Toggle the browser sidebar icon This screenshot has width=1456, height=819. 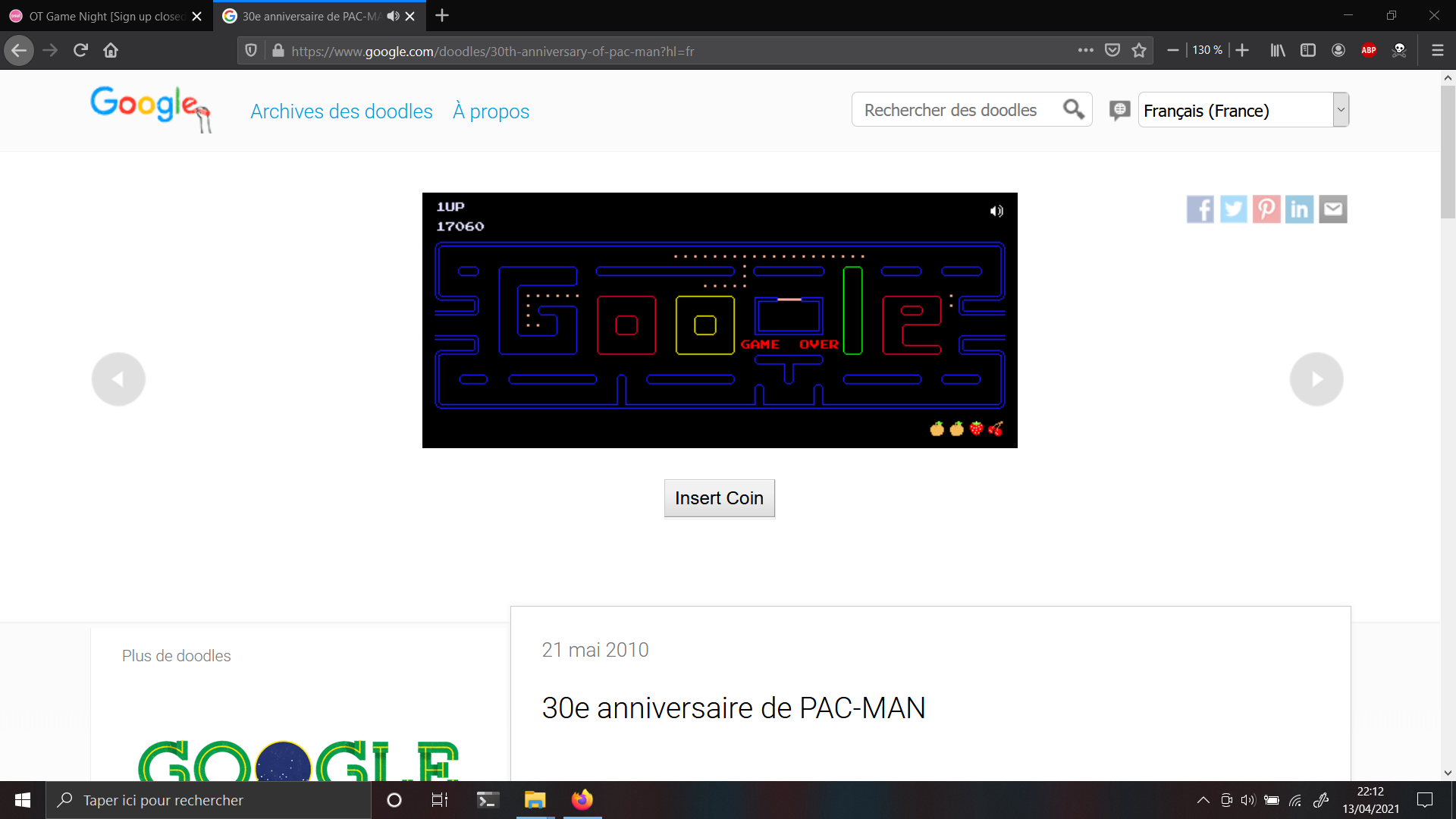coord(1308,51)
